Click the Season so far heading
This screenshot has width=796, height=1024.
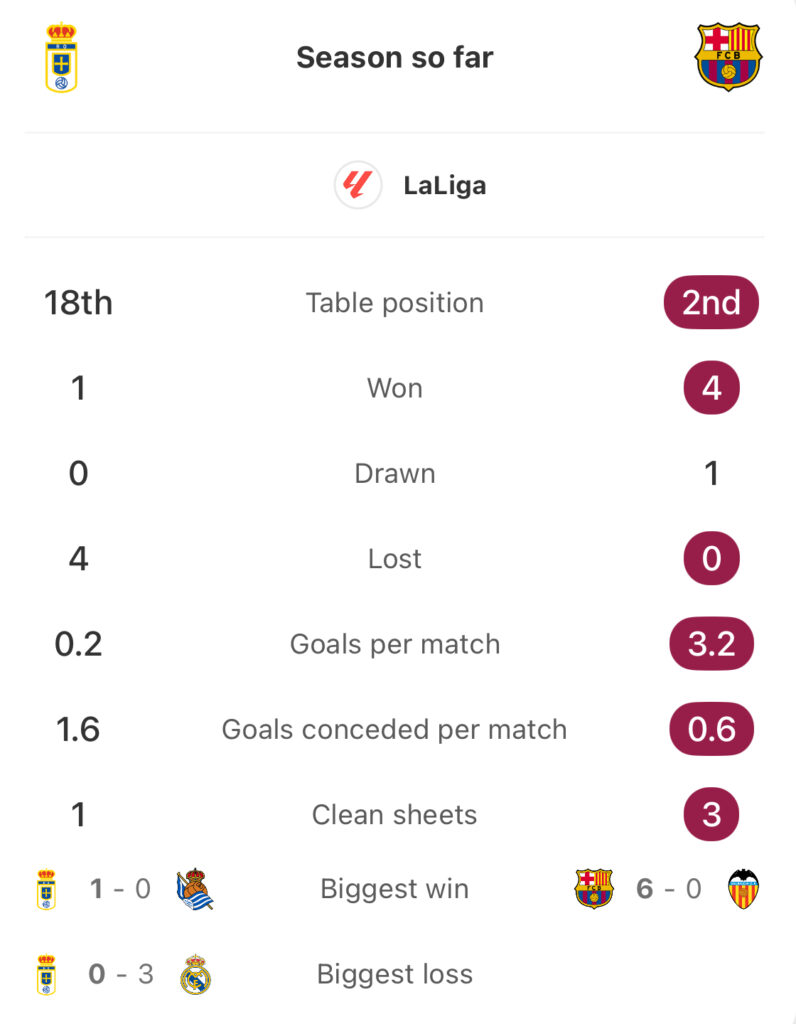[x=395, y=57]
